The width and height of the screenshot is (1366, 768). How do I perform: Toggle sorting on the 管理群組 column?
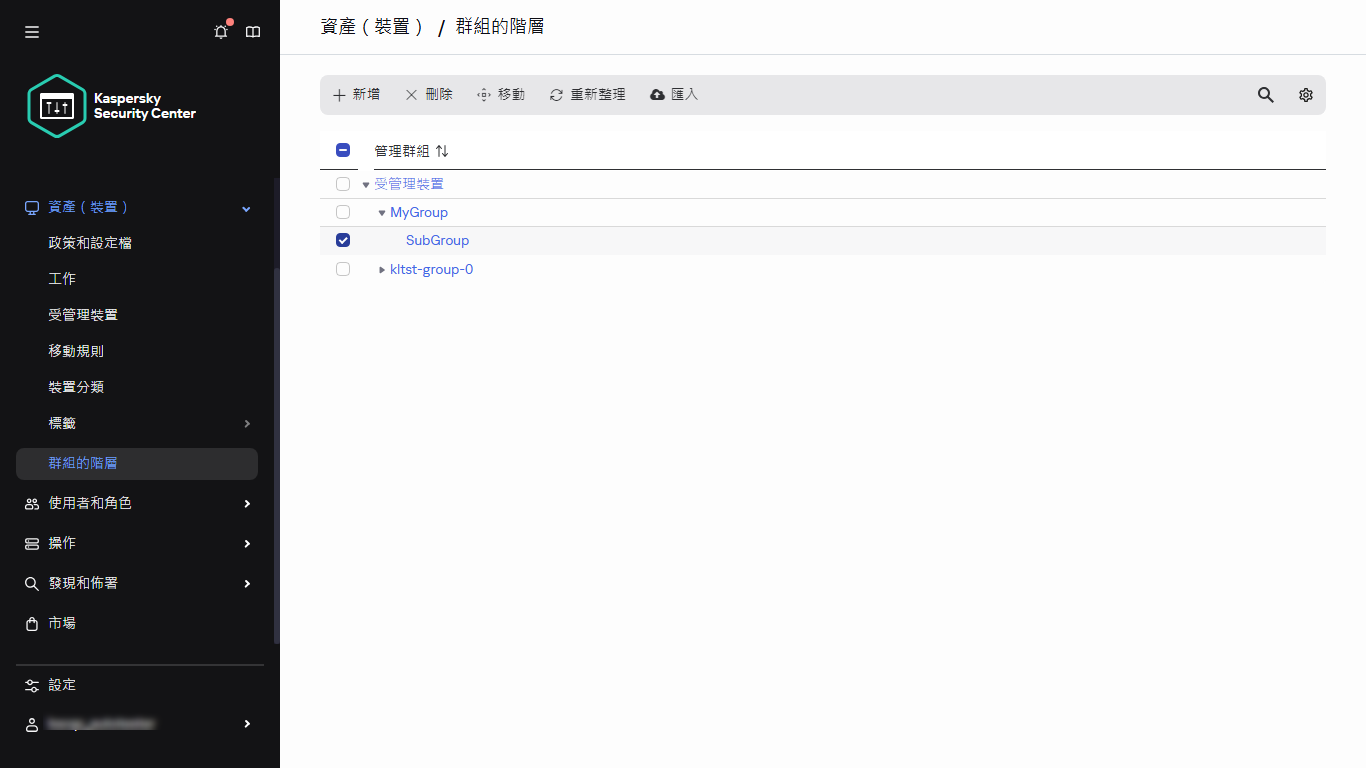pos(441,150)
